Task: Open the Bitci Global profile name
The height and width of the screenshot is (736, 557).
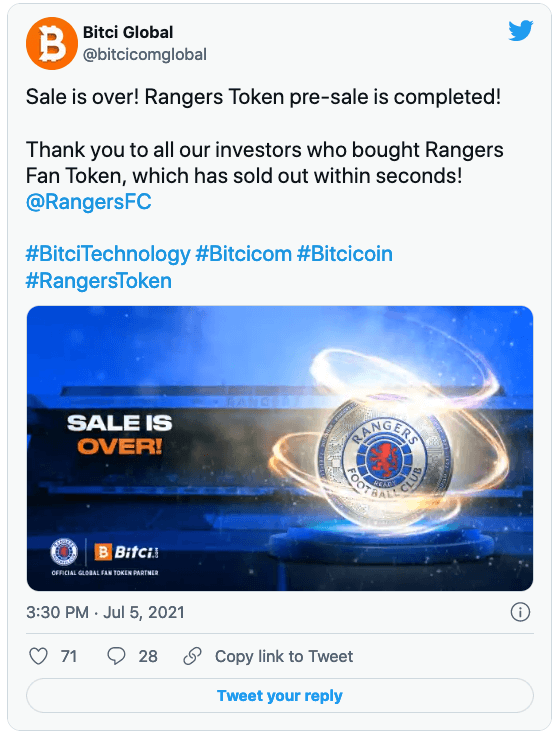Action: point(128,32)
